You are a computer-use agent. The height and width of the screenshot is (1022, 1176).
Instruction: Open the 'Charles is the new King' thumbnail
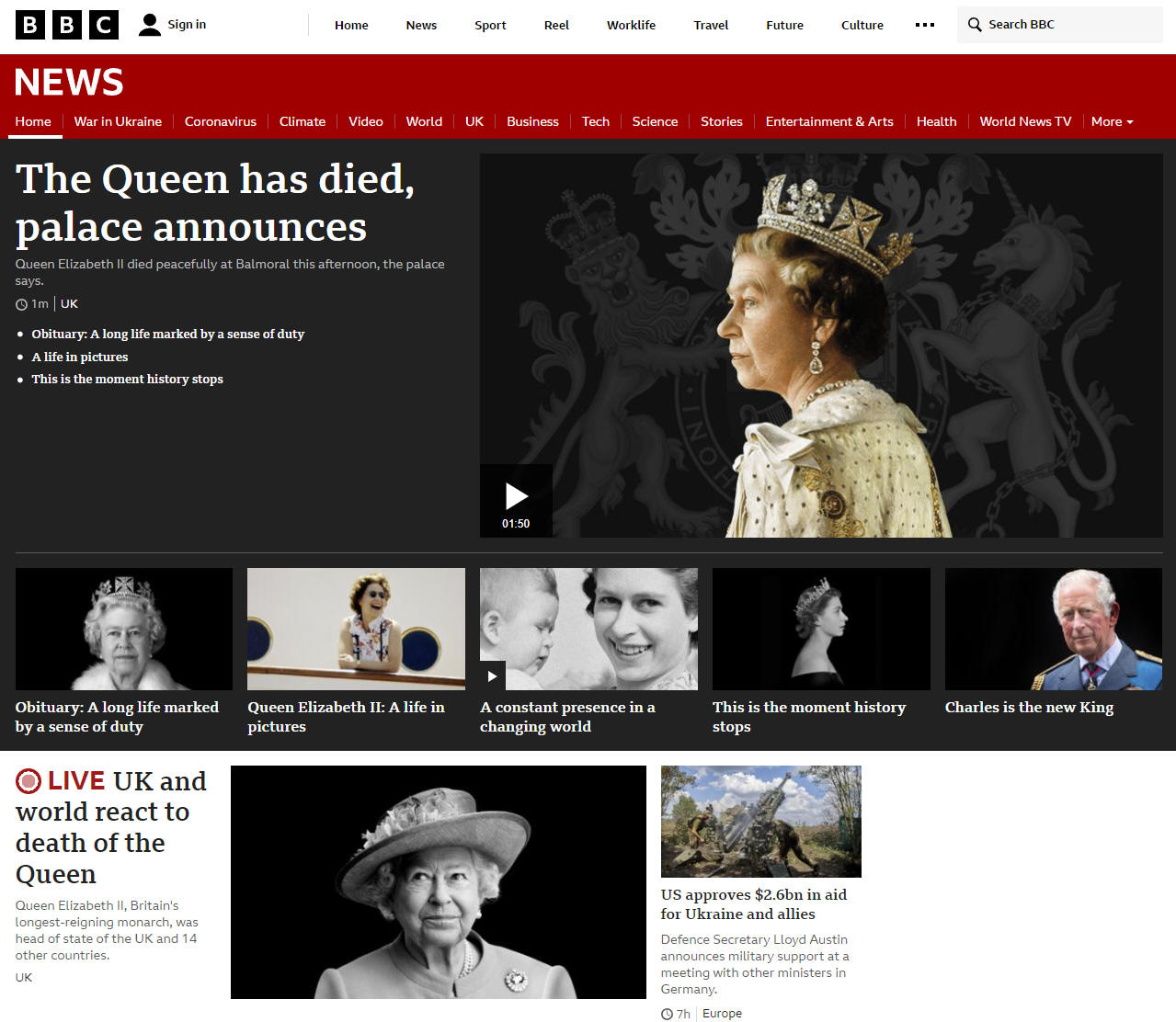pos(1054,630)
